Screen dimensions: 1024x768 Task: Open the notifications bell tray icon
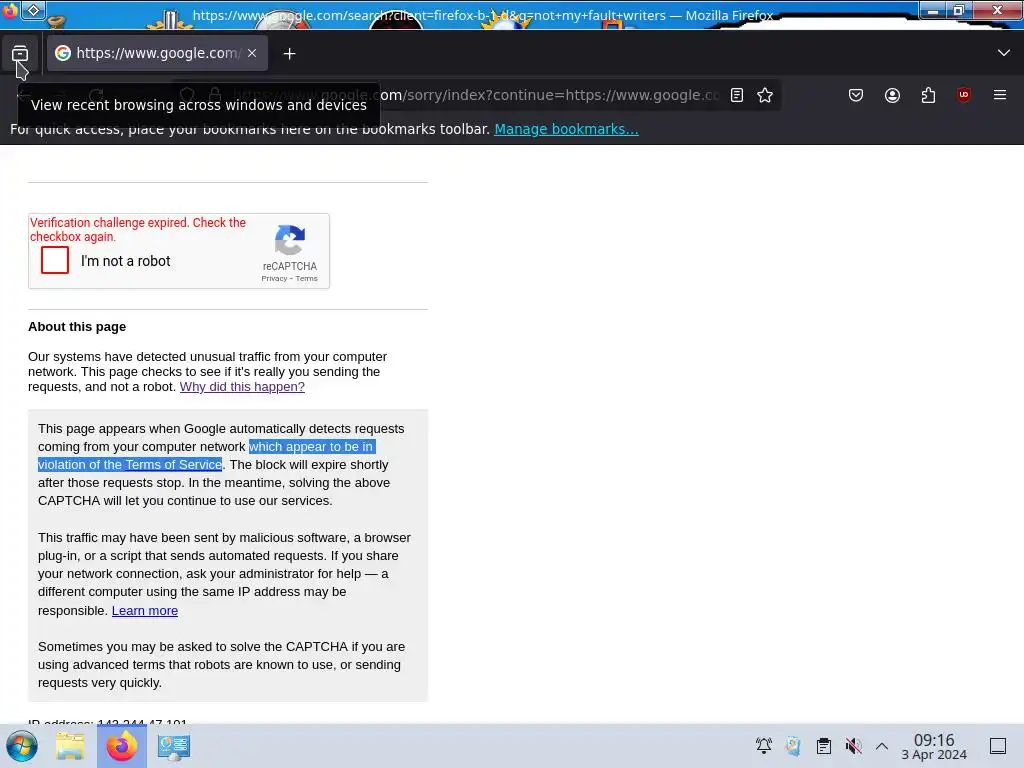coord(763,746)
